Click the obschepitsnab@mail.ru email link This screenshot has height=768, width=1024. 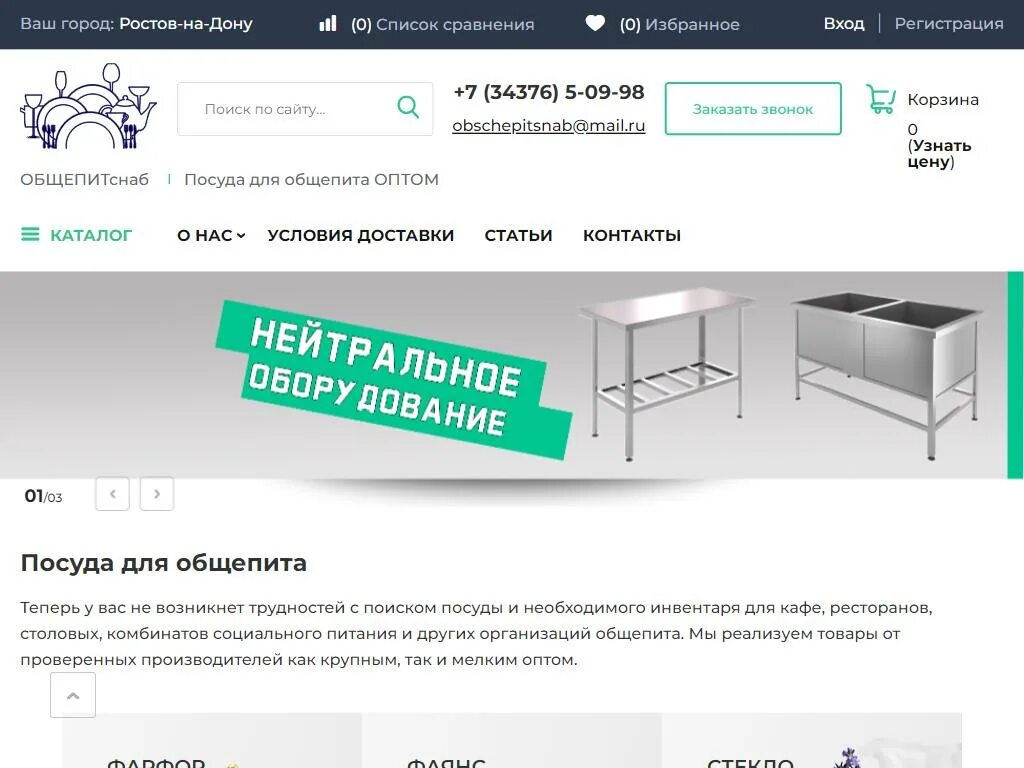[549, 125]
